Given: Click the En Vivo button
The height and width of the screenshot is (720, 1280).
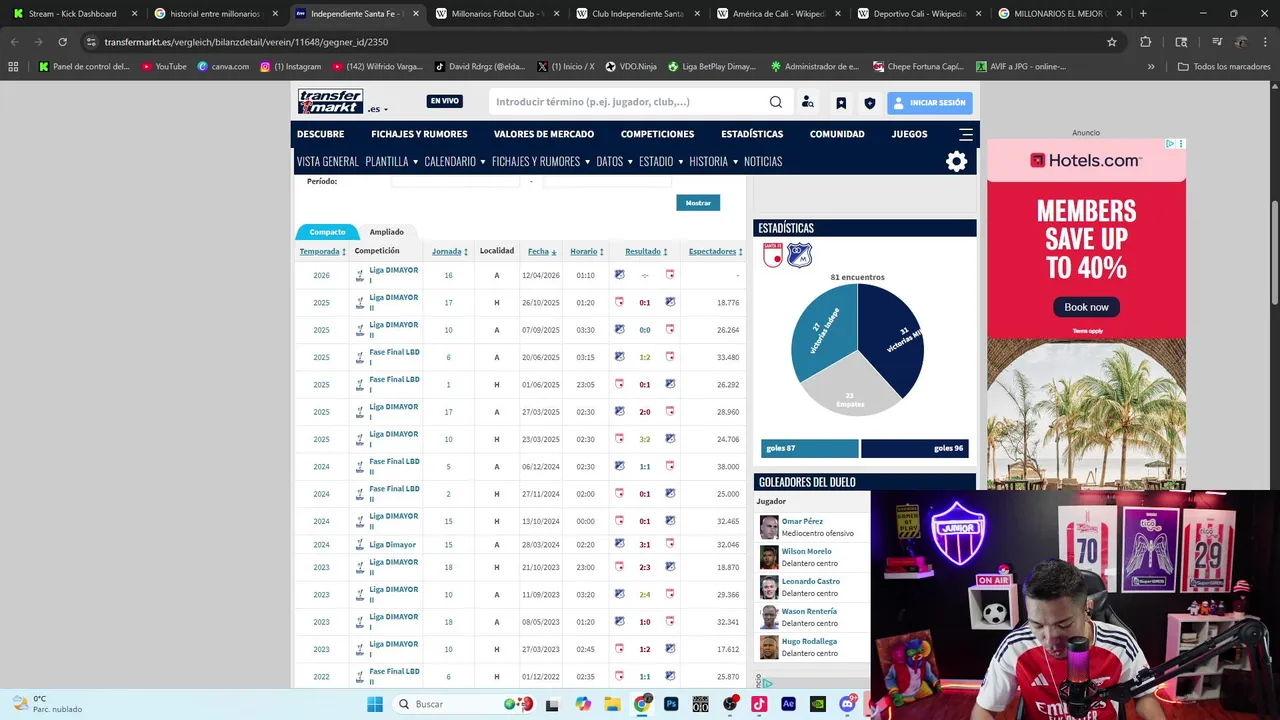Looking at the screenshot, I should pos(445,101).
